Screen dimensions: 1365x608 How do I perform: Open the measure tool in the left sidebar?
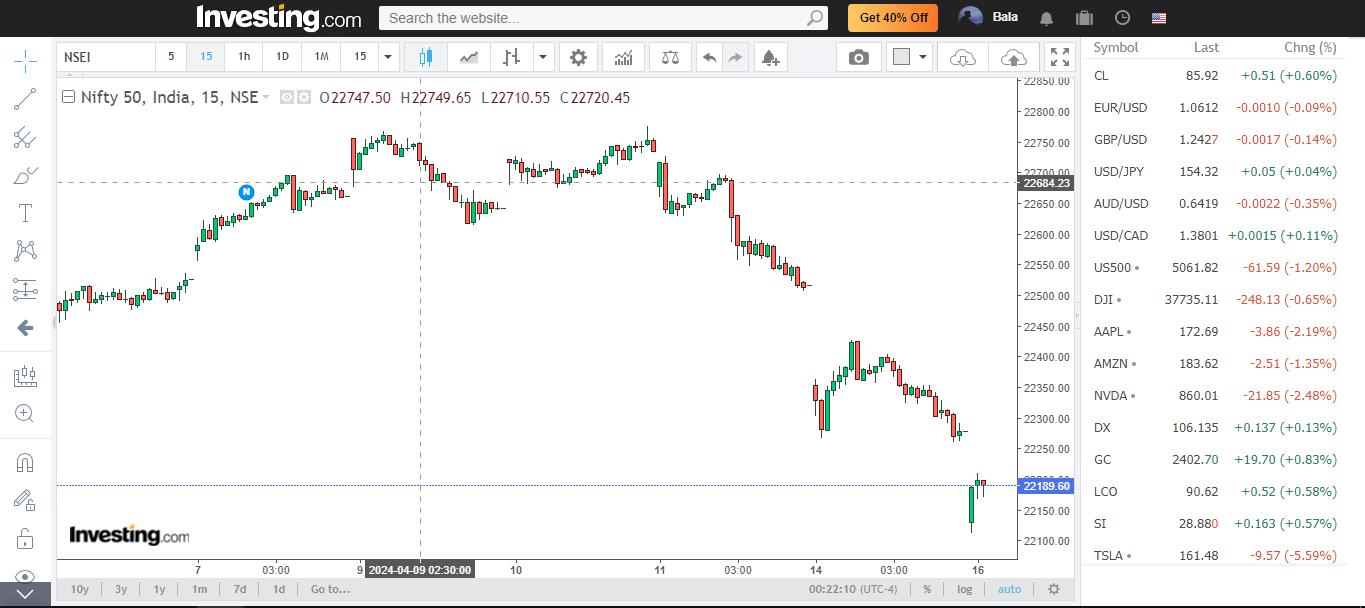click(x=25, y=376)
